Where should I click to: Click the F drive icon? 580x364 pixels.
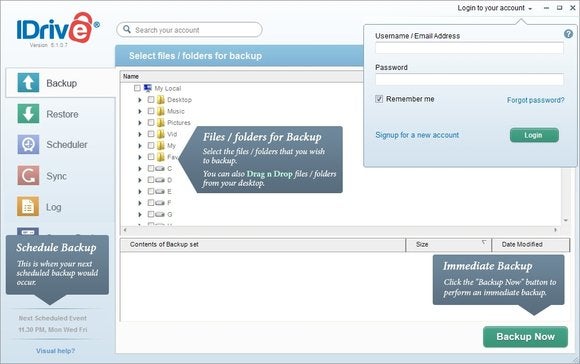coord(160,203)
